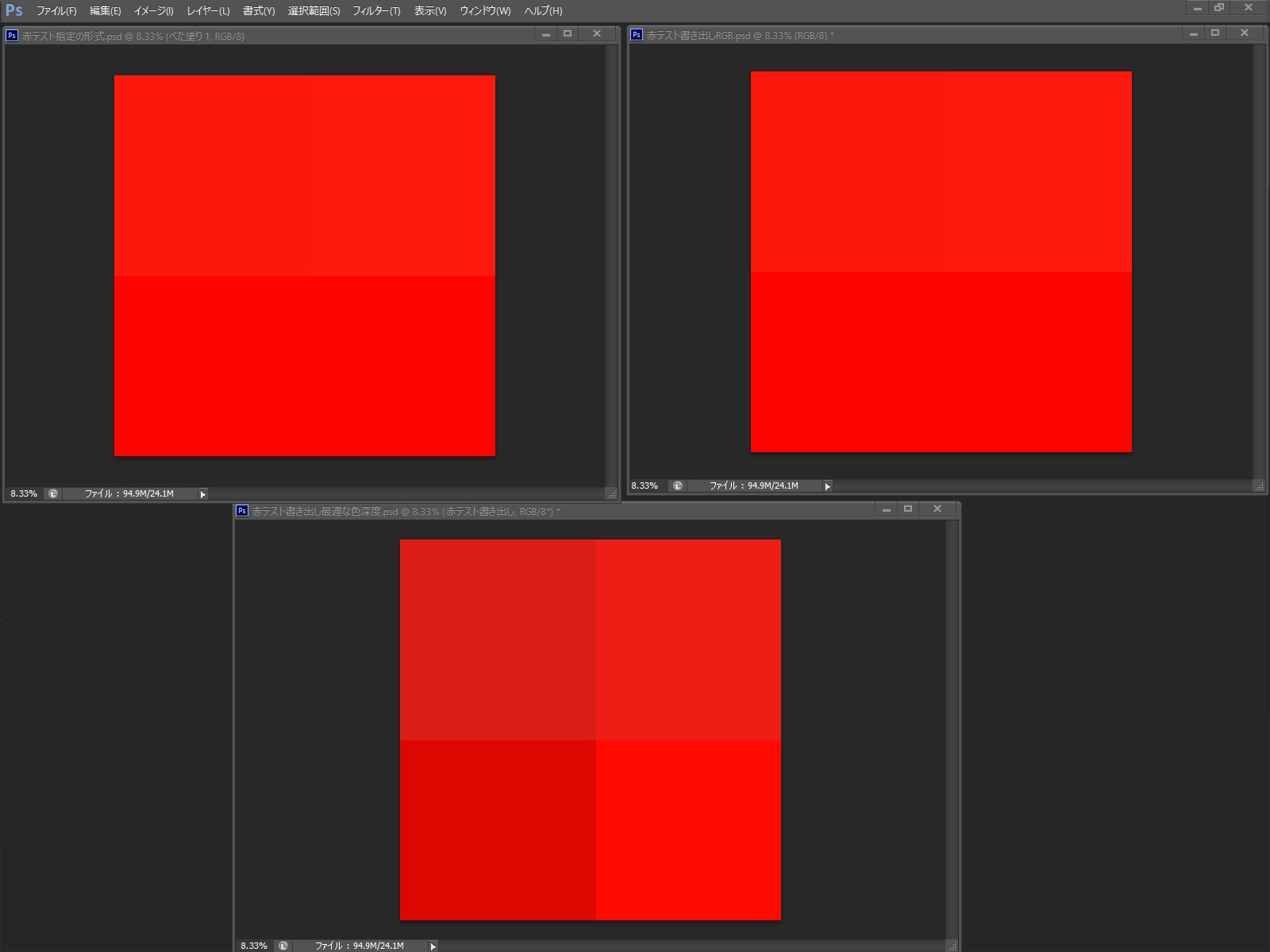The image size is (1270, 952).
Task: Click vertical scrollbar of 赤テスト書き出し最適な色深度.psd window
Action: pos(952,730)
